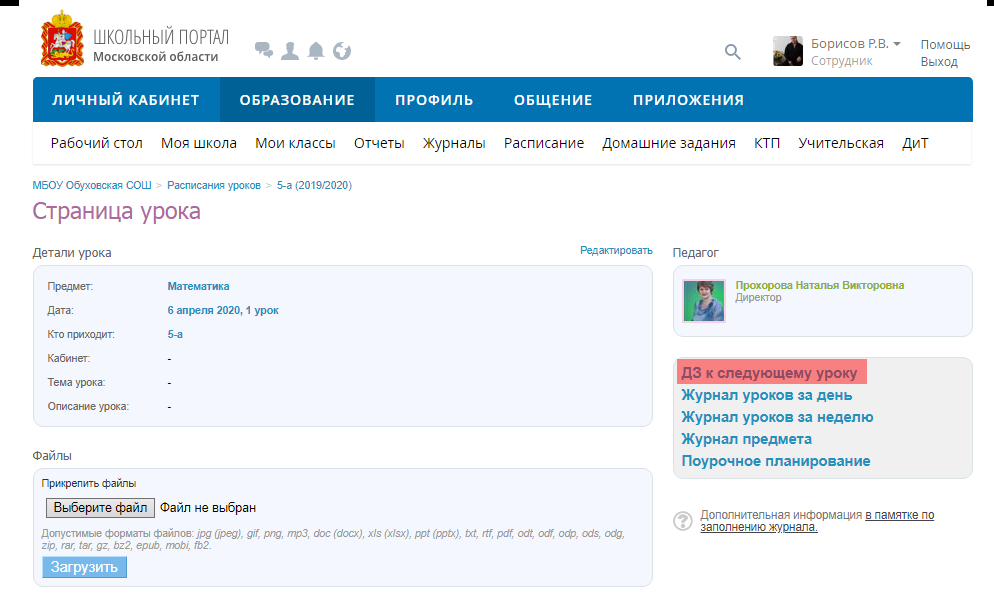Open the ДиТ submenu item

[915, 143]
